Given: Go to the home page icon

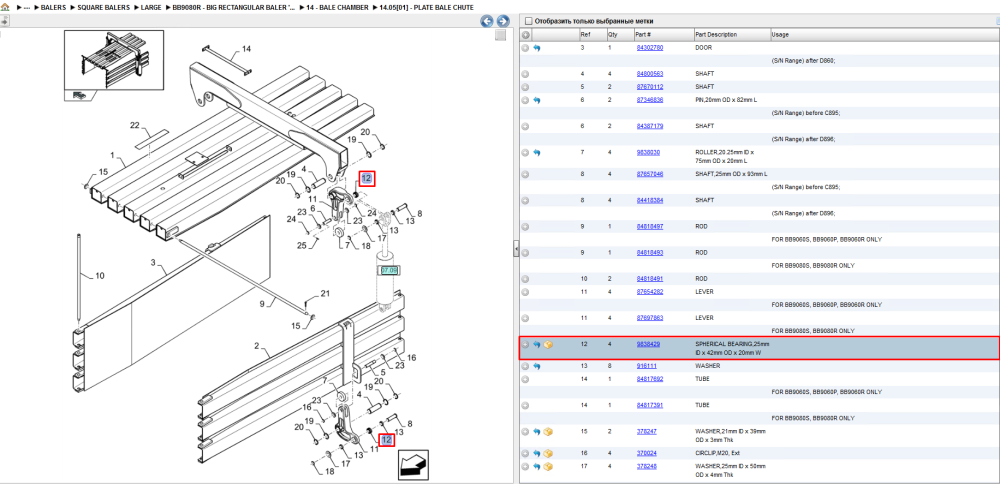Looking at the screenshot, I should pyautogui.click(x=6, y=6).
